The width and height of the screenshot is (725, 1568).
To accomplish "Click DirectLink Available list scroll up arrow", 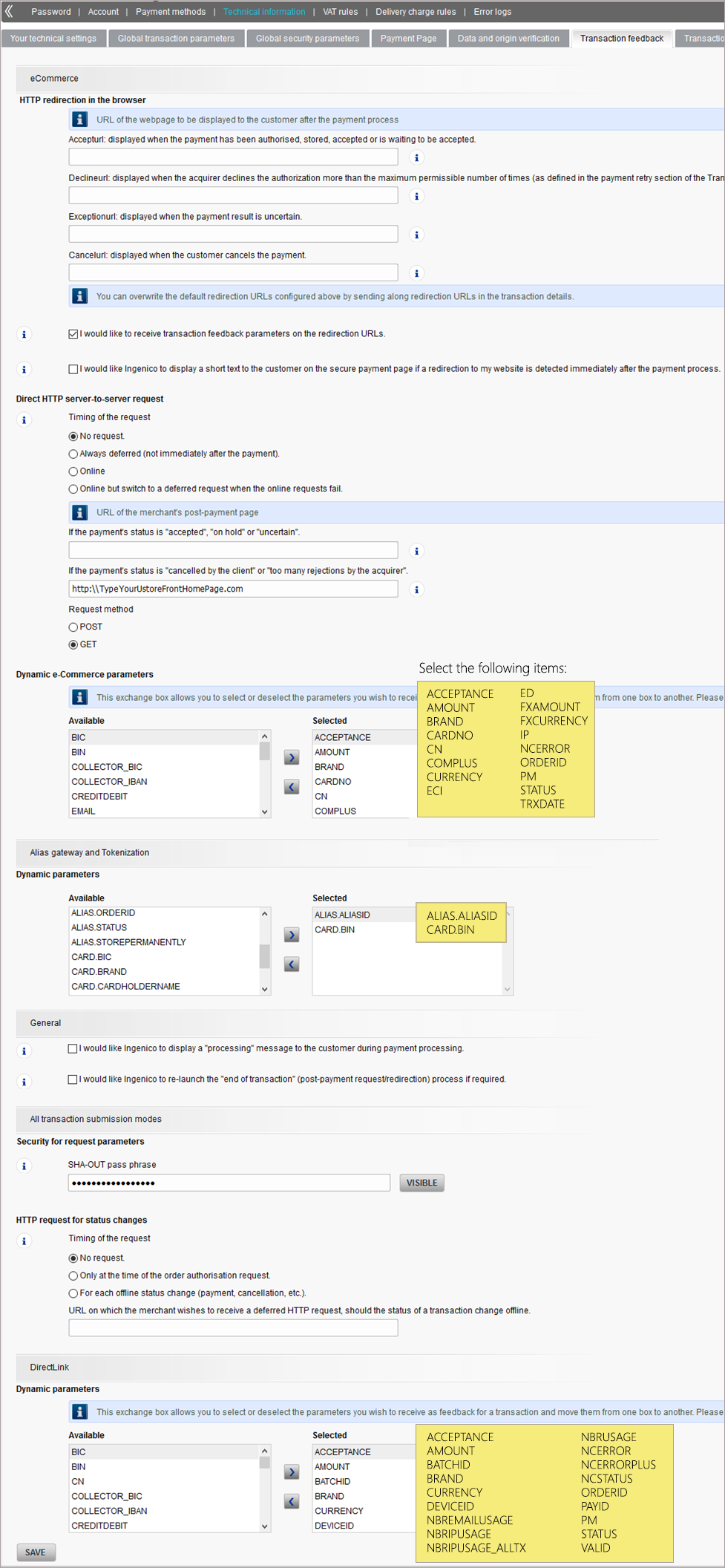I will [x=264, y=1451].
